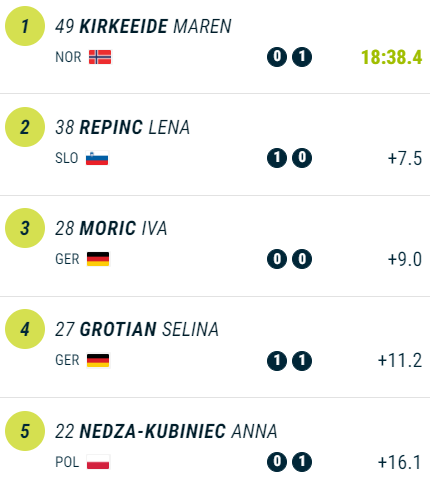Screen dimensions: 430x483
Task: Click the +16.1 time gap
Action: pos(400,462)
